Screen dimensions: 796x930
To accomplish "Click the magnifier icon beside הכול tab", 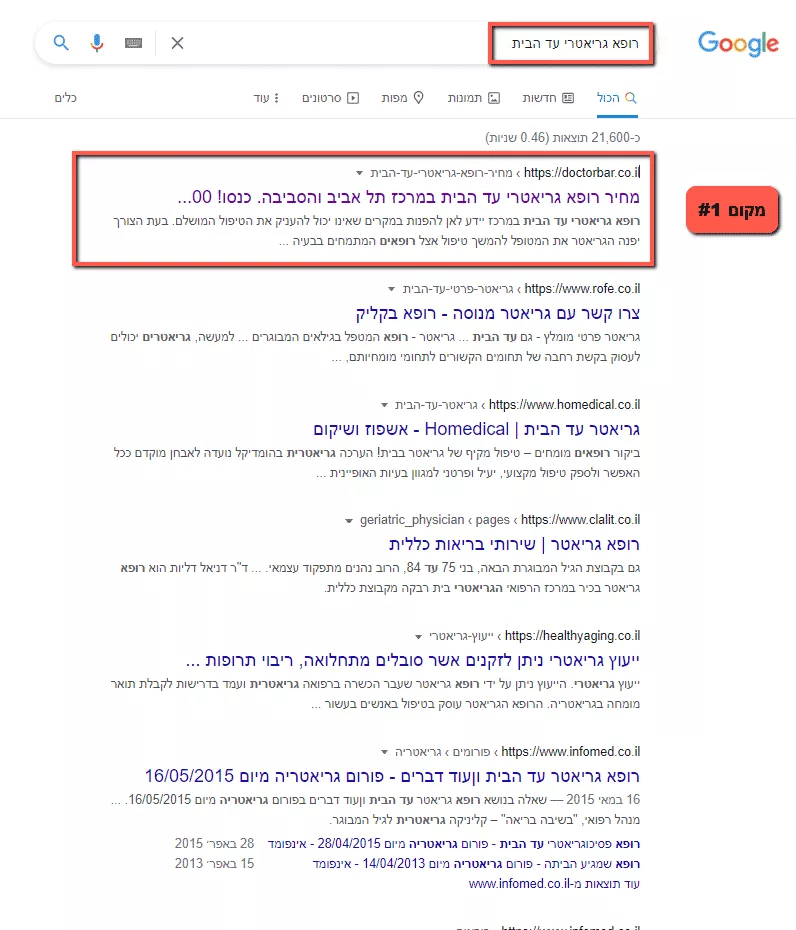I will point(631,97).
